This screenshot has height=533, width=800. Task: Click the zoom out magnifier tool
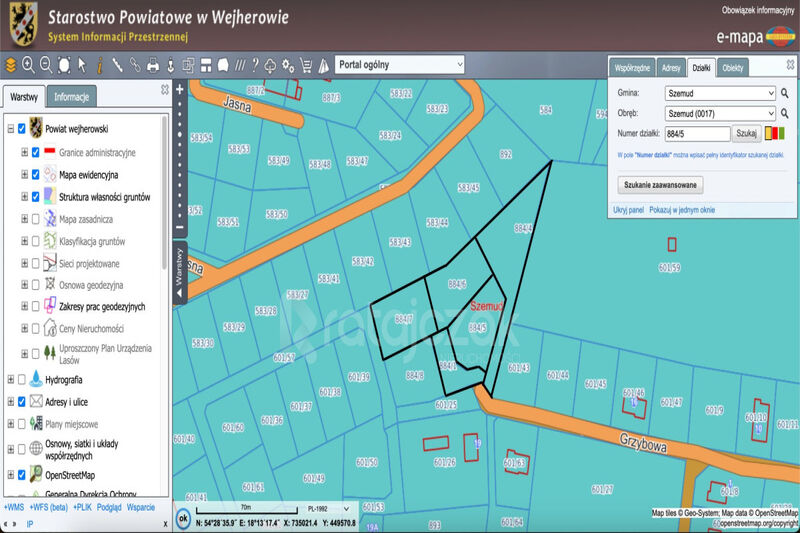(x=46, y=65)
